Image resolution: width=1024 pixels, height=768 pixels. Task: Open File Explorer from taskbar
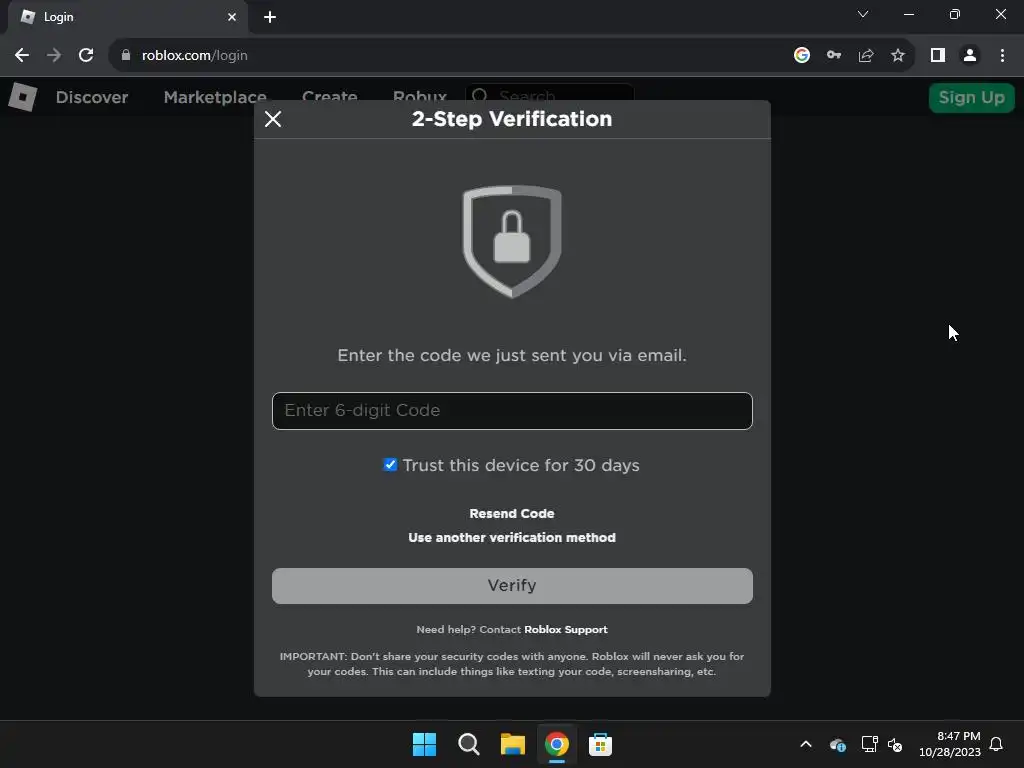pyautogui.click(x=513, y=744)
